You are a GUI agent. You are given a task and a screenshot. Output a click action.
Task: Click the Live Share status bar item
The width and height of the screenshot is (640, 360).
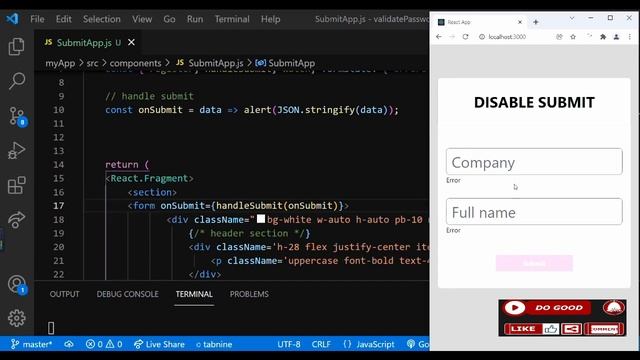click(x=159, y=344)
